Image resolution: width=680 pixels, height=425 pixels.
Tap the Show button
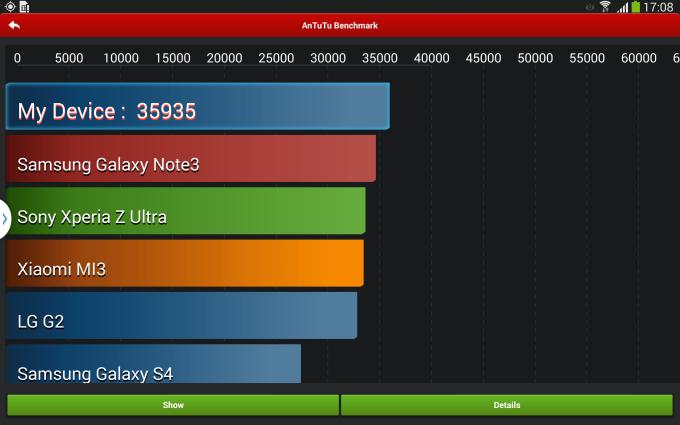[x=173, y=405]
